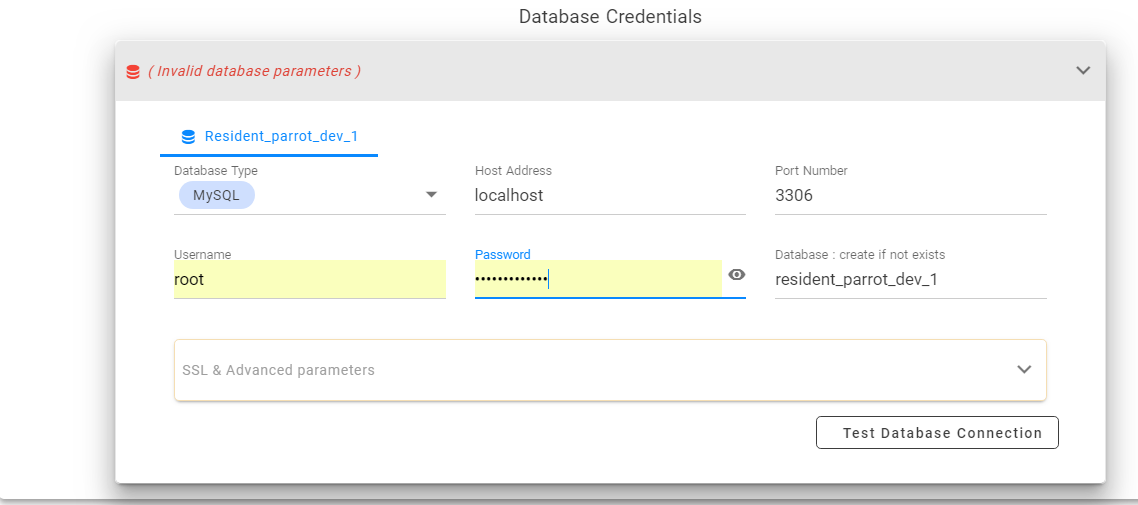Click the Database Type label
The height and width of the screenshot is (505, 1138).
216,171
